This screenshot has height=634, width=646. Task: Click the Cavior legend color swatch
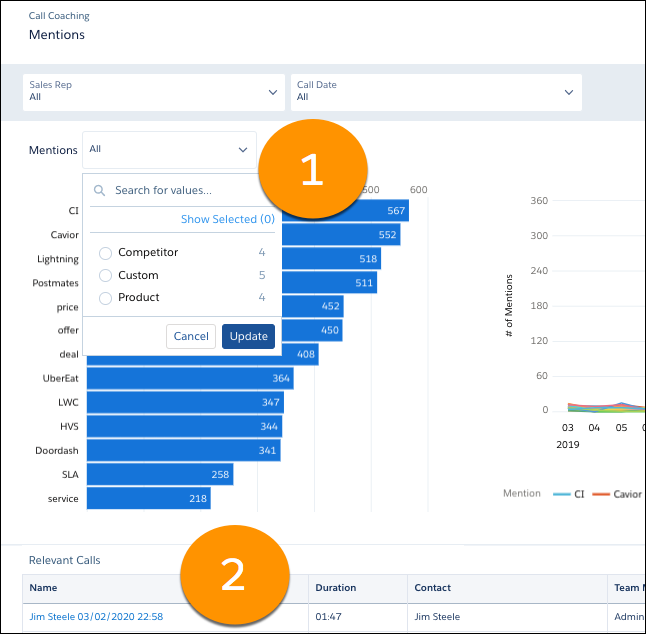[601, 494]
